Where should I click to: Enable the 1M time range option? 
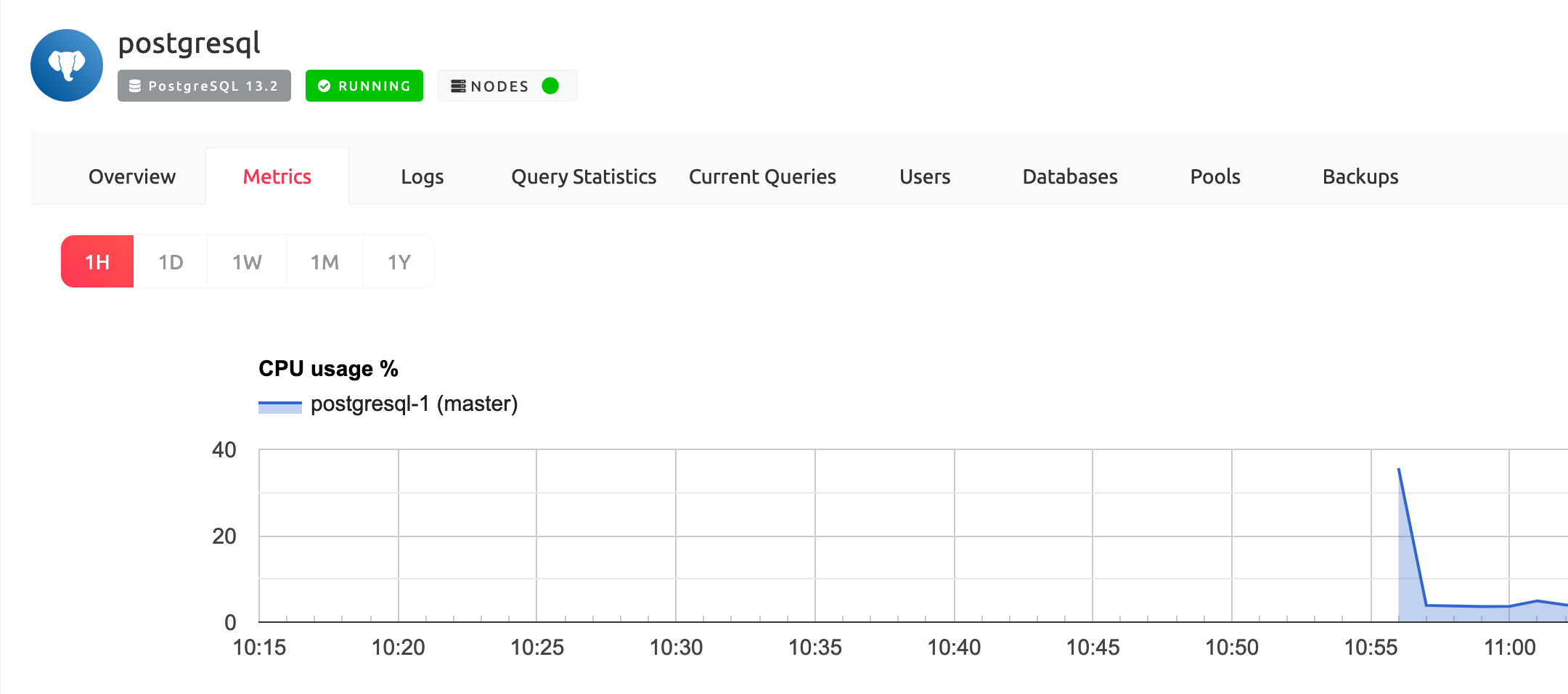(x=323, y=261)
